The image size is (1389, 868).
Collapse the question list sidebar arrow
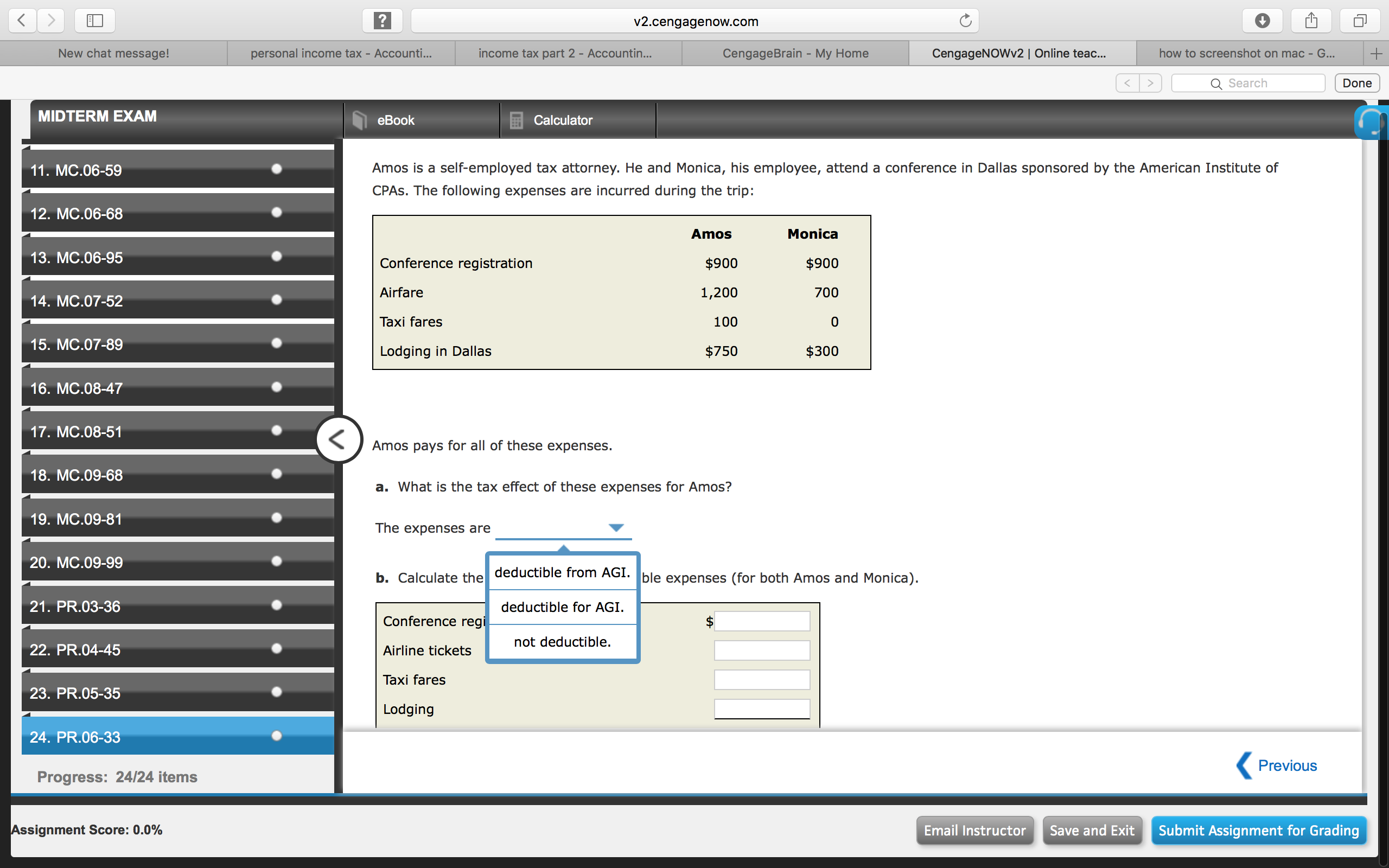tap(339, 439)
